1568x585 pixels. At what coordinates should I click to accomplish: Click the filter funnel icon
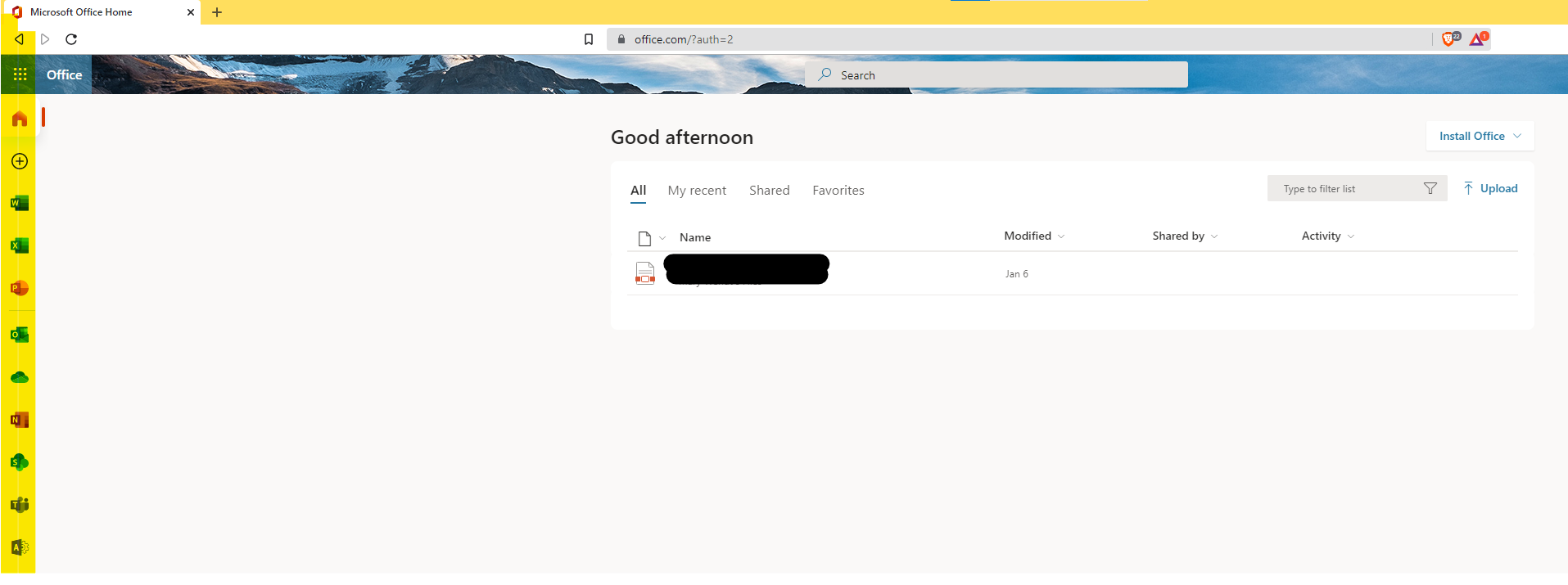1430,188
